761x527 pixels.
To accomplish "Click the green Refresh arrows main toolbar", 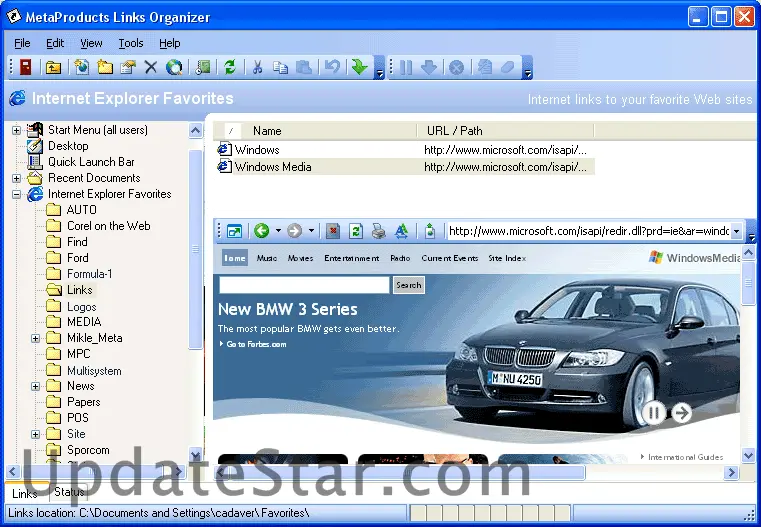I will tap(230, 67).
